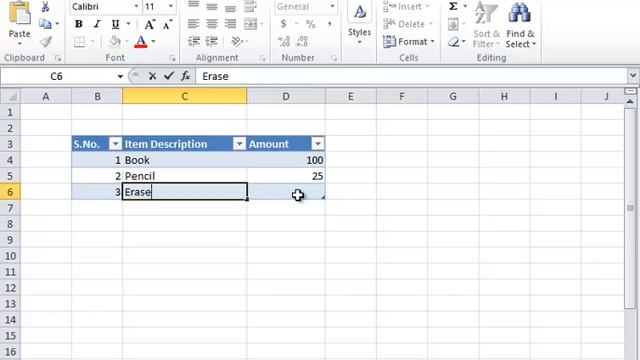
Task: Center text horizontally
Action: pyautogui.click(x=211, y=24)
